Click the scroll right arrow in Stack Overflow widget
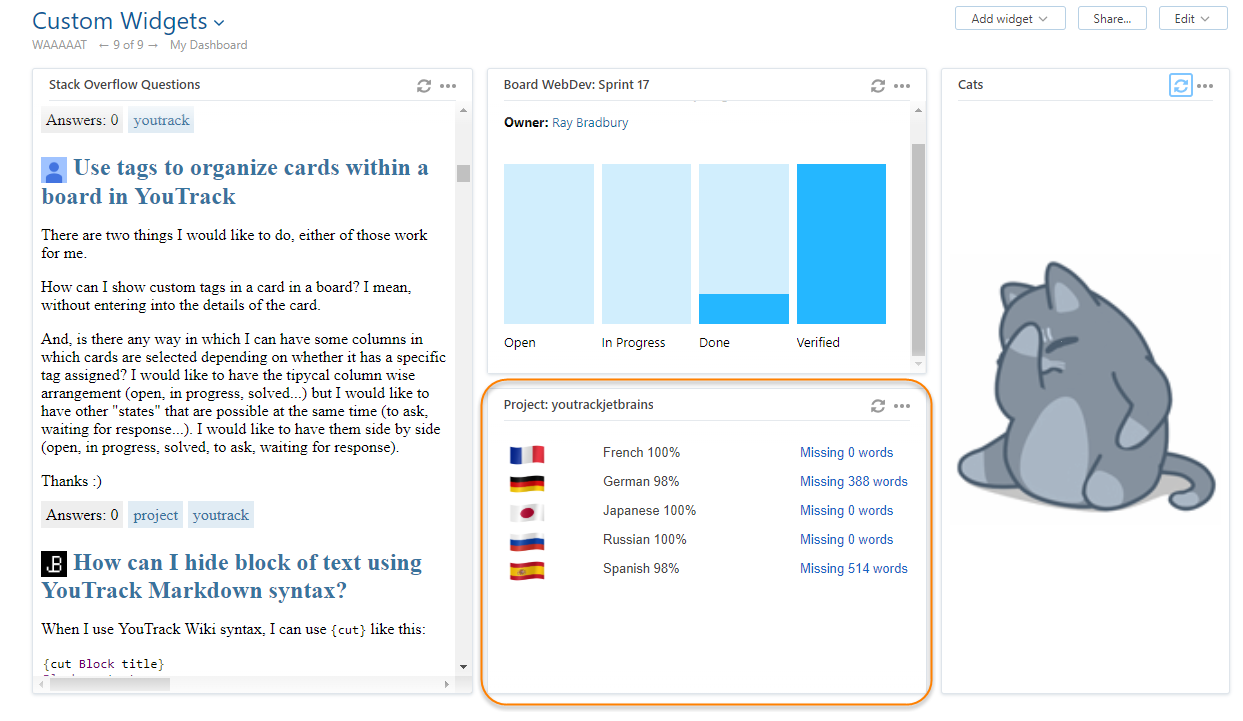The height and width of the screenshot is (721, 1243). (447, 684)
